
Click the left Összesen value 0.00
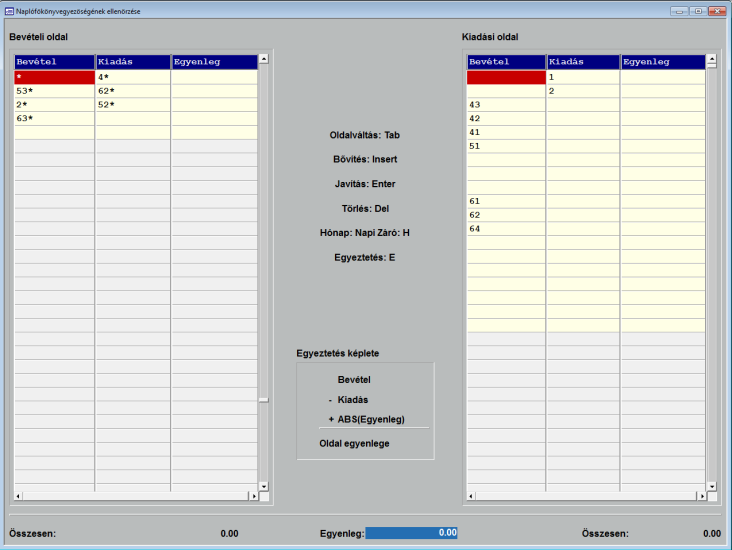[229, 534]
